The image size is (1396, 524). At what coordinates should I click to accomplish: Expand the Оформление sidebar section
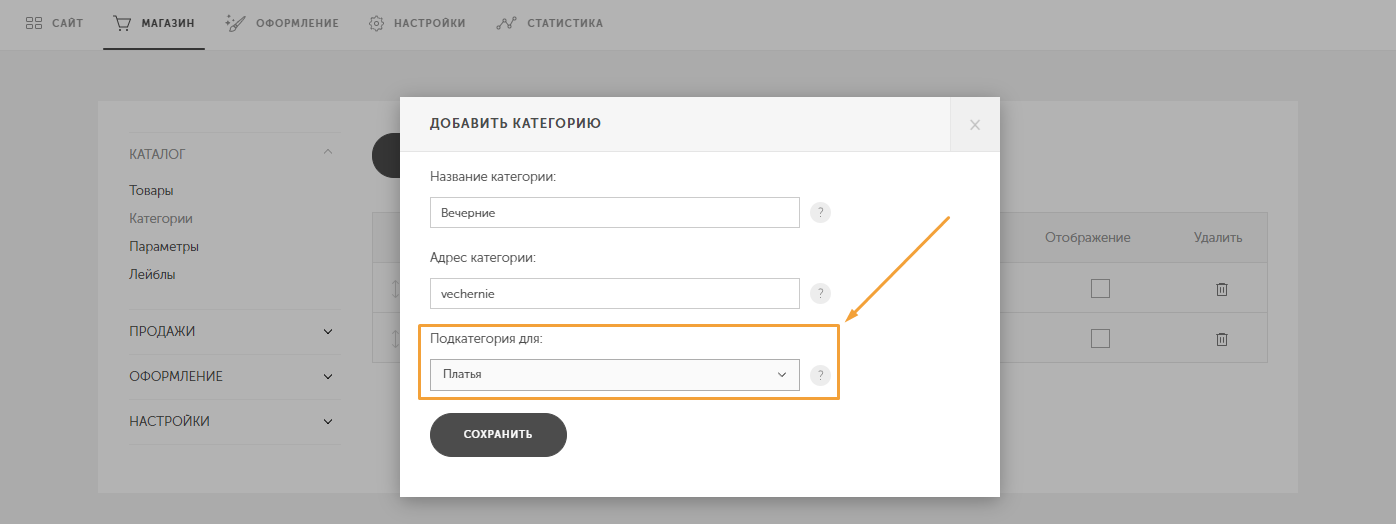click(234, 376)
